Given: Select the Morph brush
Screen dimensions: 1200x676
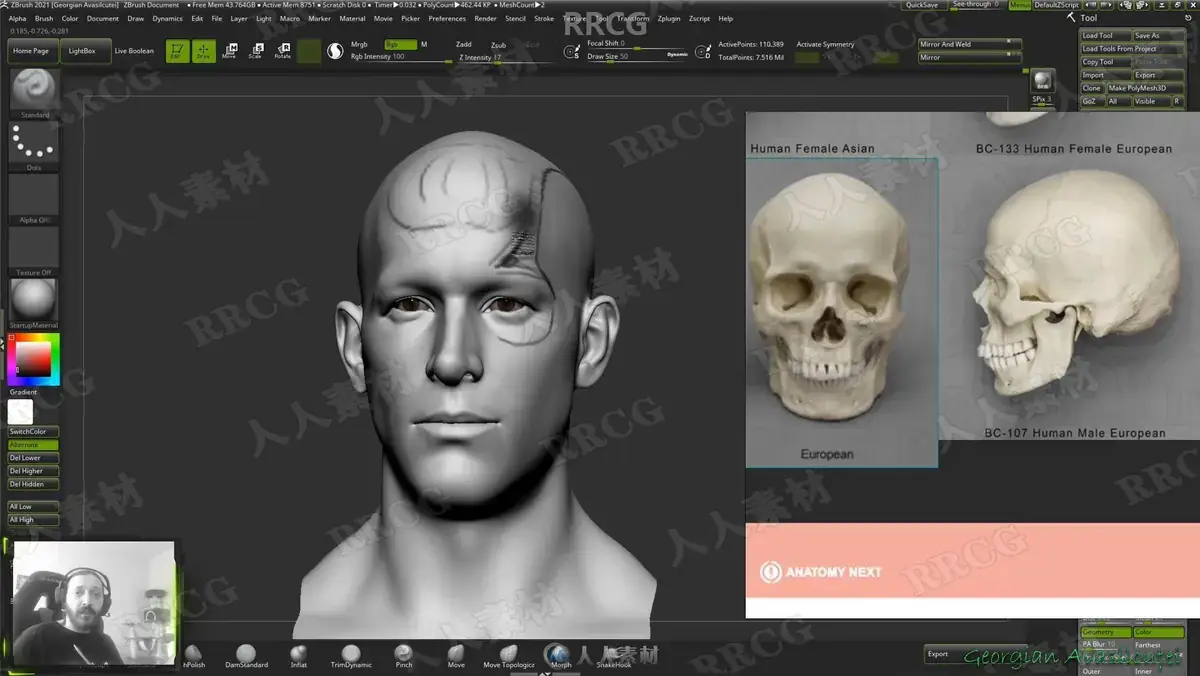Looking at the screenshot, I should pyautogui.click(x=561, y=656).
